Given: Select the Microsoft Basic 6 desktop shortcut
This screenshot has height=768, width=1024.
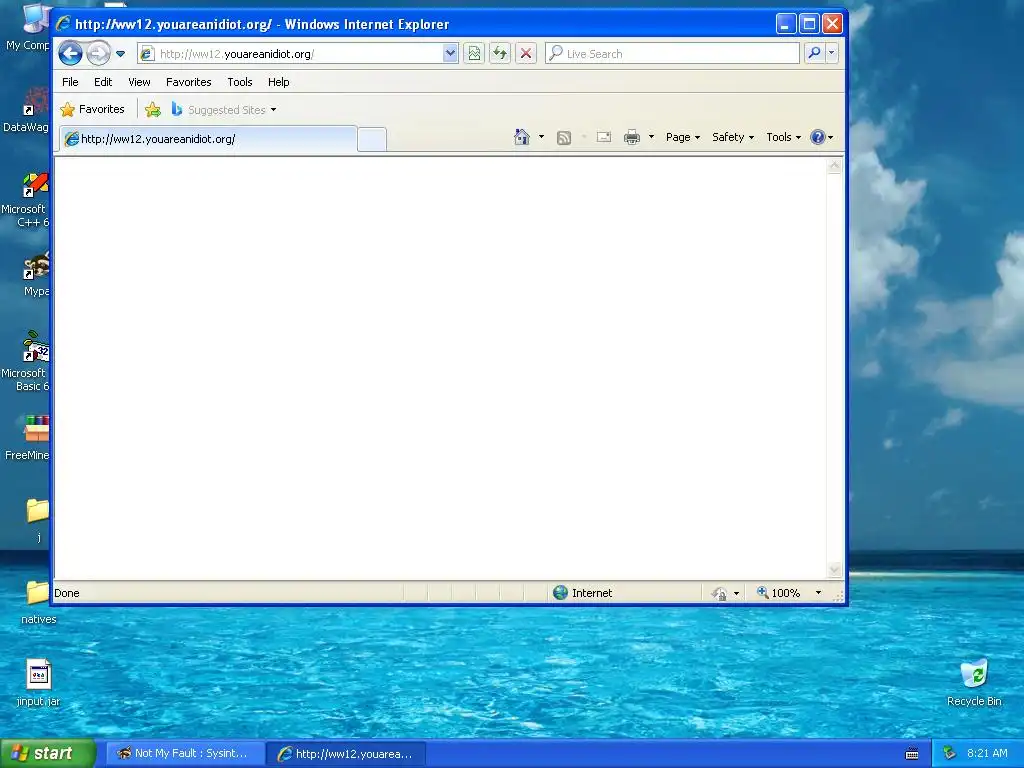Looking at the screenshot, I should [x=26, y=363].
